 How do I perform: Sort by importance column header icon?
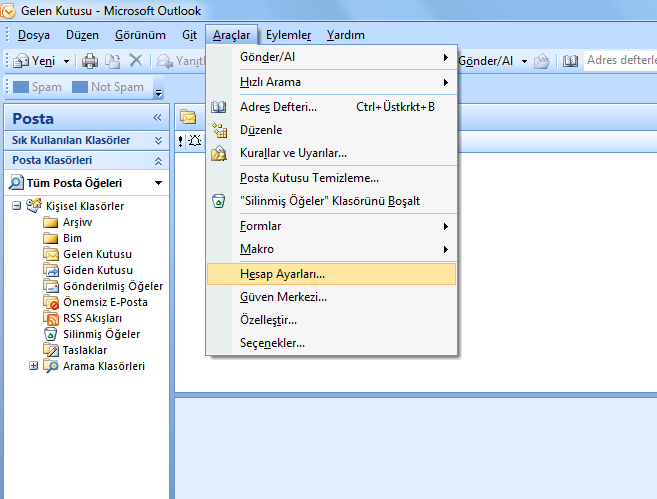[180, 141]
